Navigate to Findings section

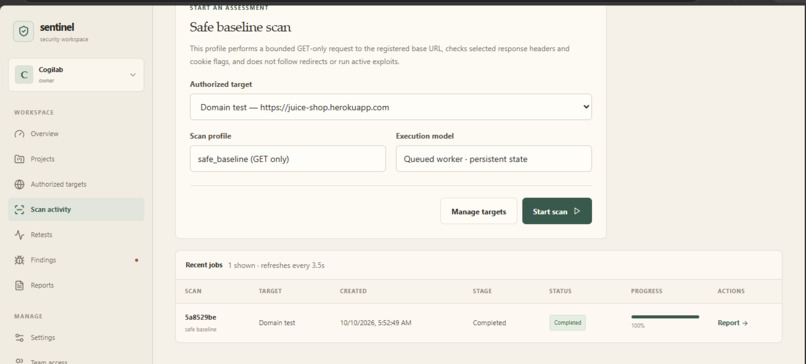pos(76,260)
